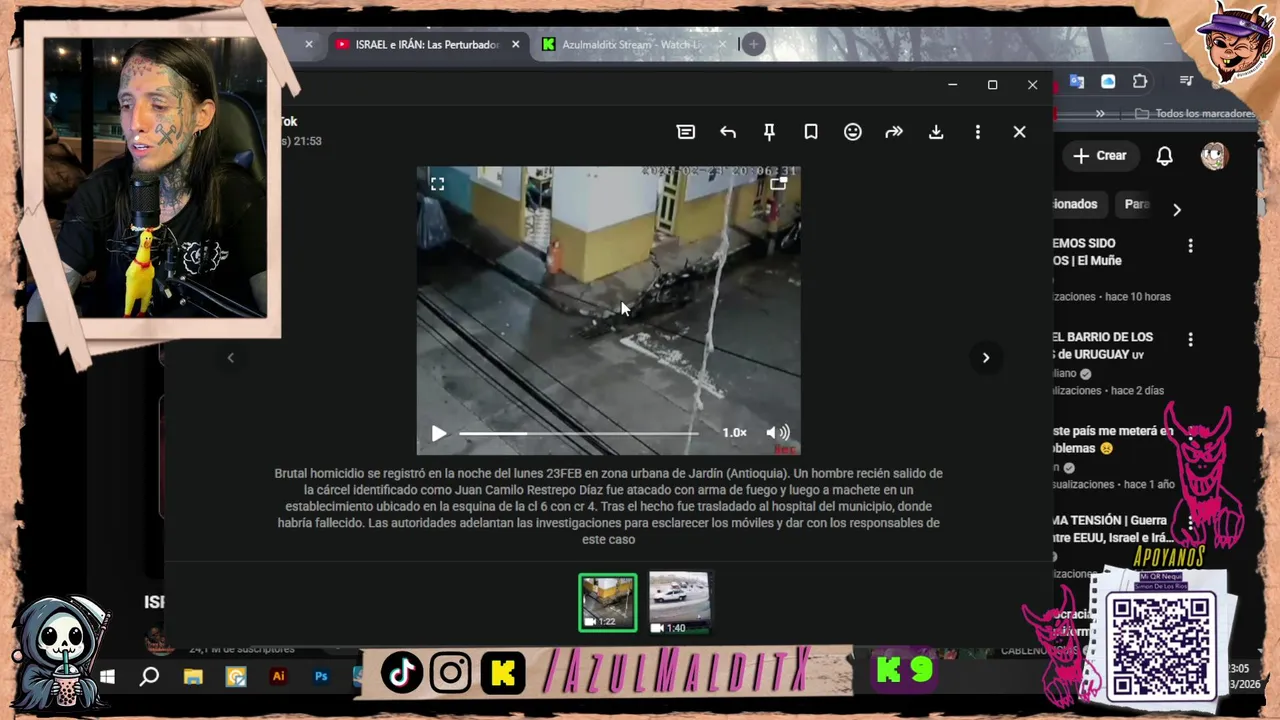Image resolution: width=1280 pixels, height=720 pixels.
Task: Go to the next media item arrow
Action: coord(986,357)
